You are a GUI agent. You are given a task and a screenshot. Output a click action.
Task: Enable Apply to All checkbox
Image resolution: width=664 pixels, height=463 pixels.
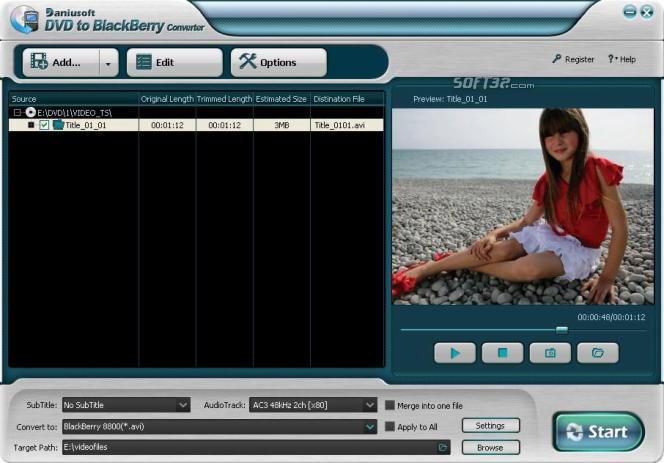point(390,427)
